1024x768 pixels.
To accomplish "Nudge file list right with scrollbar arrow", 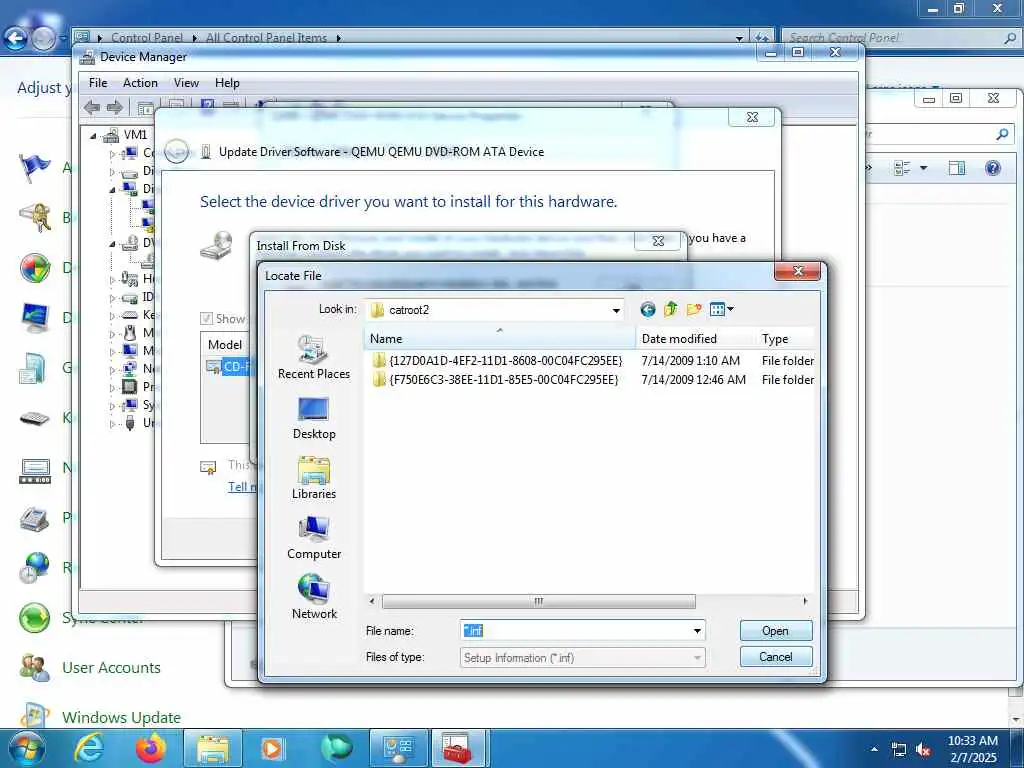I will (805, 601).
